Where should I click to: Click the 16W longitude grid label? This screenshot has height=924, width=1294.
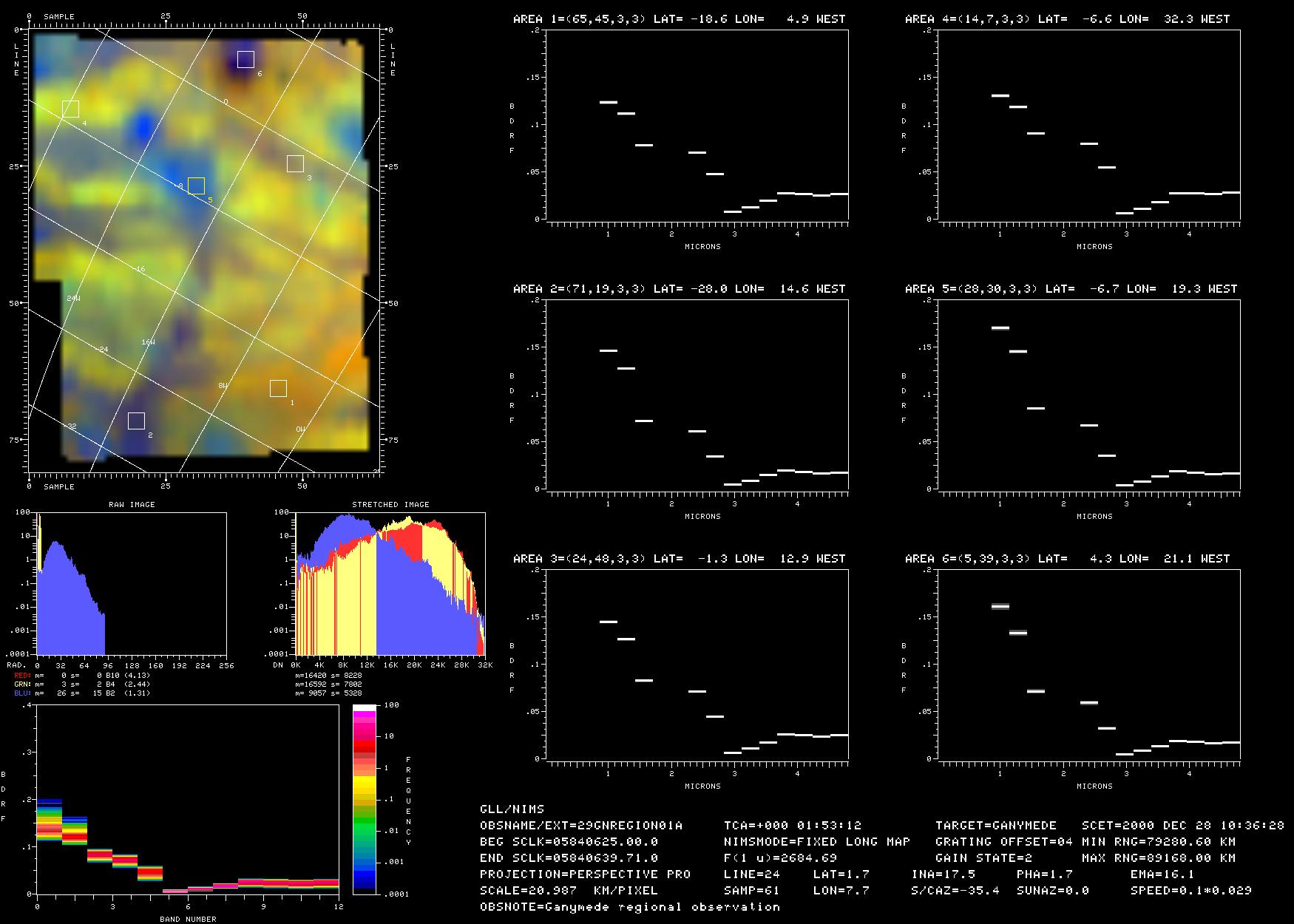click(149, 342)
